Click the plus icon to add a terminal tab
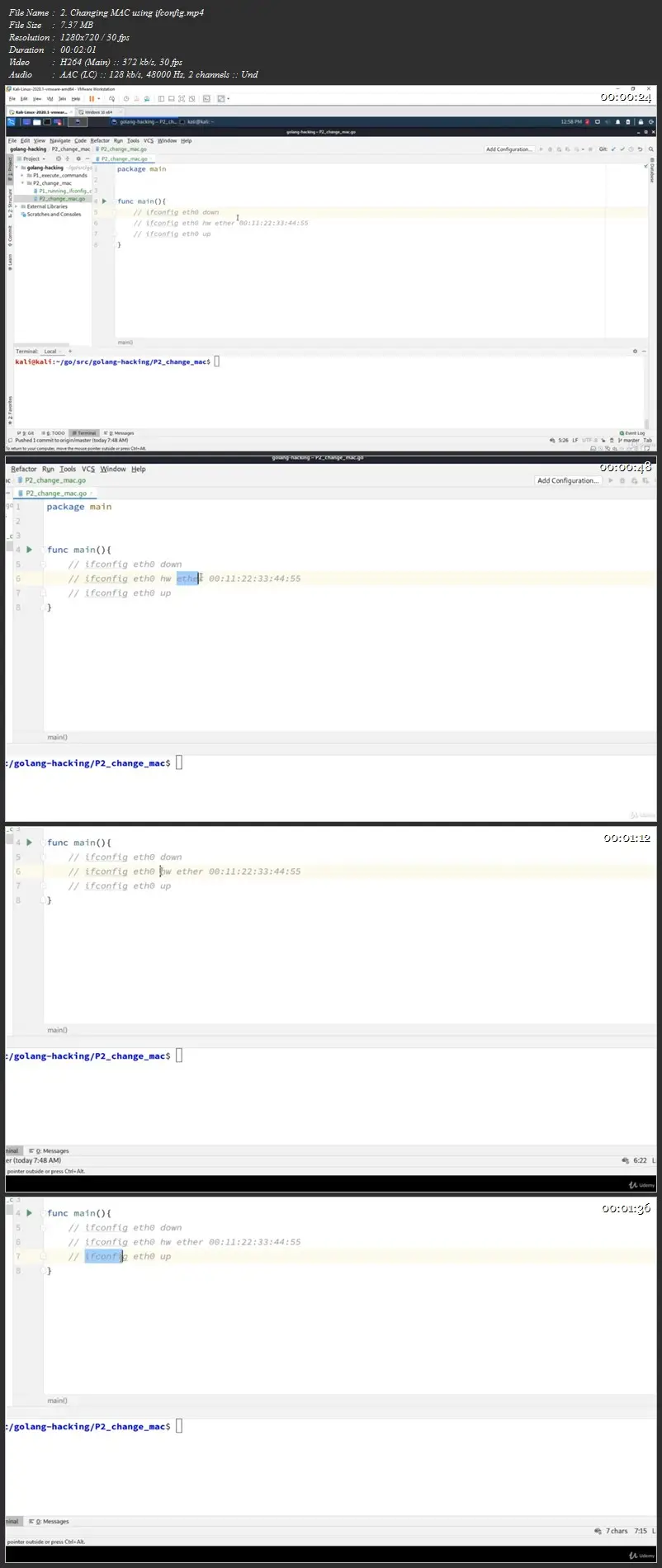The height and width of the screenshot is (1568, 662). (70, 352)
